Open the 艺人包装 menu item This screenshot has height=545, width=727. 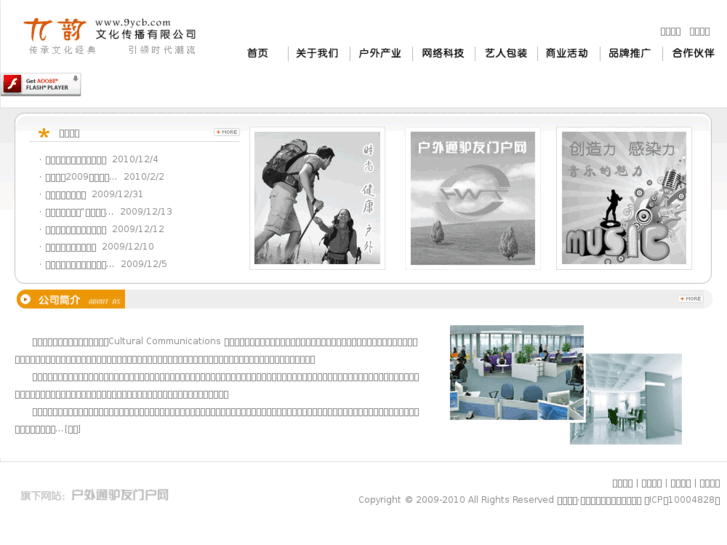506,53
